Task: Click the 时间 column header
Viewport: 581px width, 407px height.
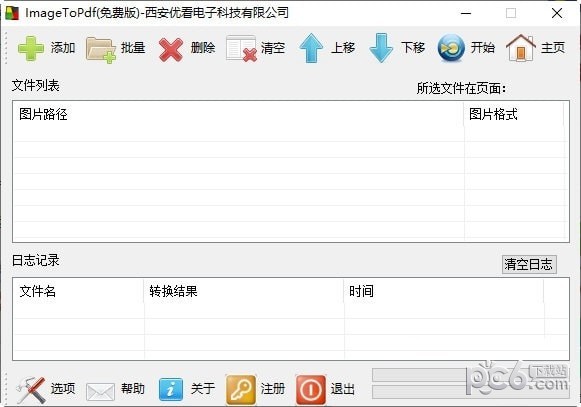Action: tap(444, 291)
